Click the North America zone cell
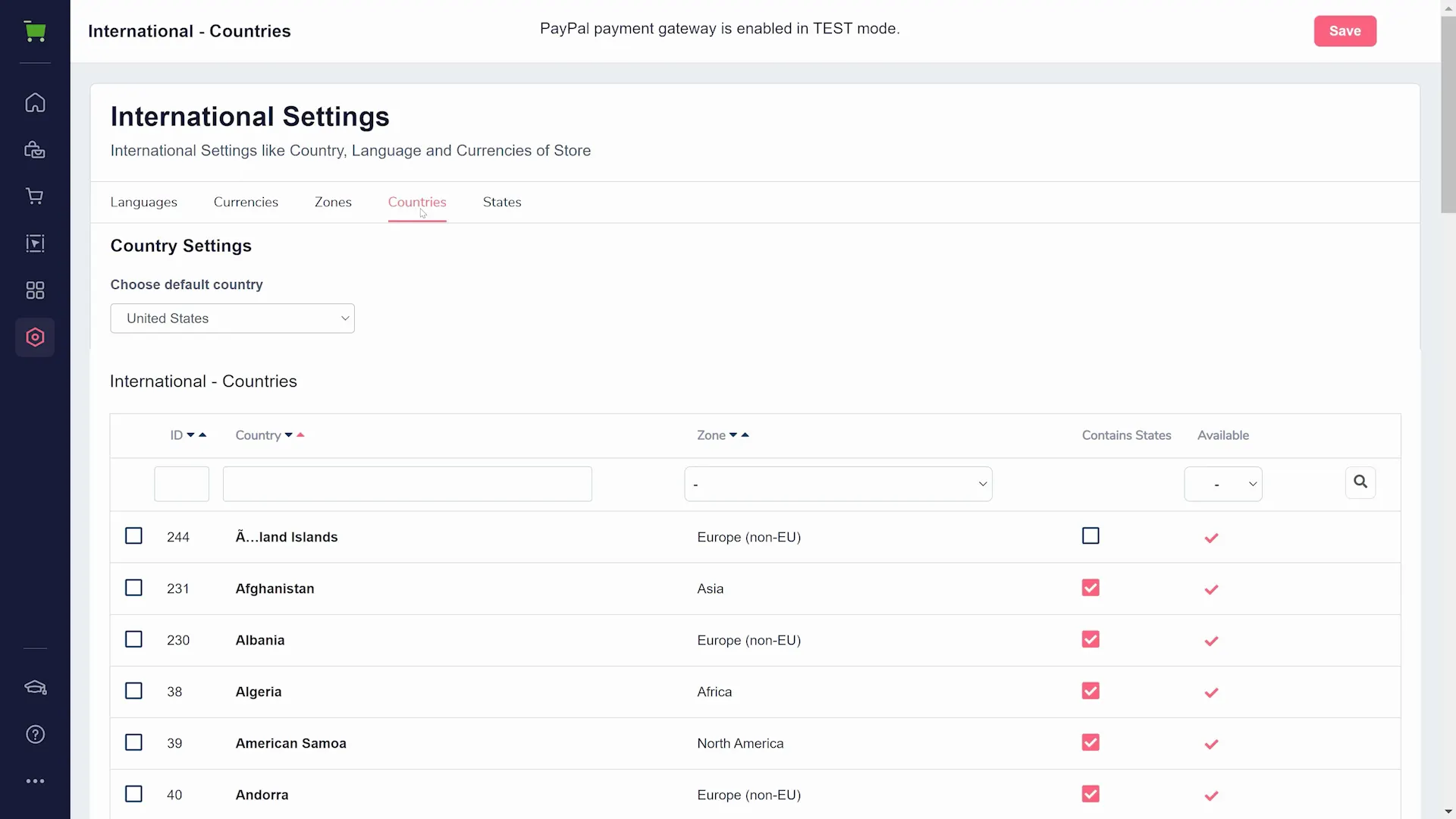The image size is (1456, 819). [740, 743]
